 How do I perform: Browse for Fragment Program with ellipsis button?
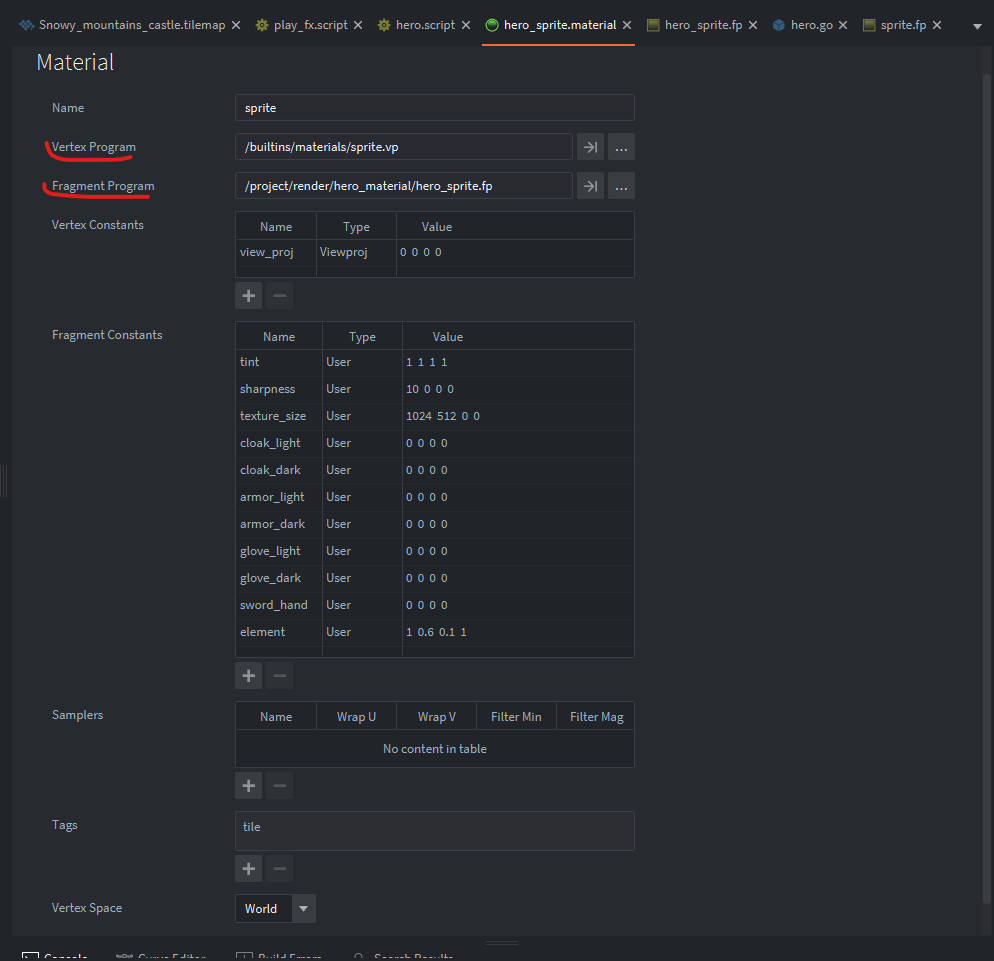pyautogui.click(x=621, y=186)
